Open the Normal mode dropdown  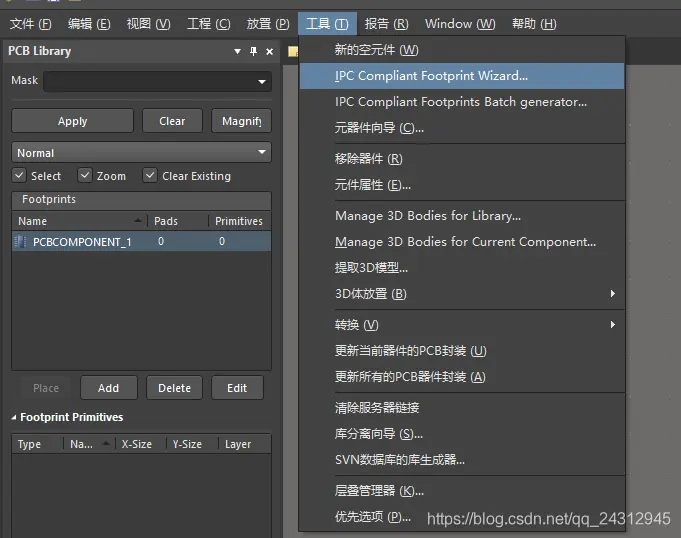262,152
